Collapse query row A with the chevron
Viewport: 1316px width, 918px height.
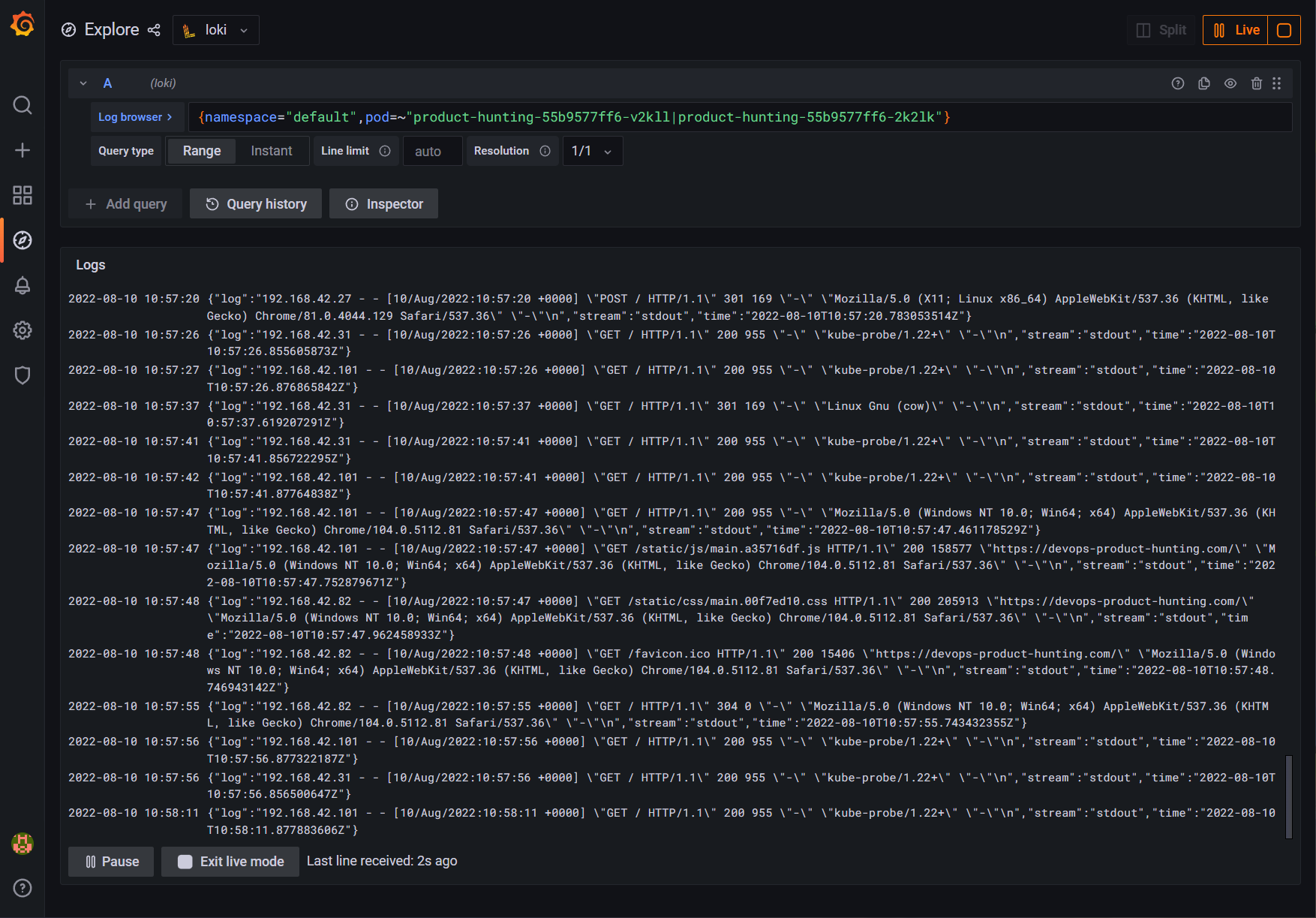[x=83, y=83]
